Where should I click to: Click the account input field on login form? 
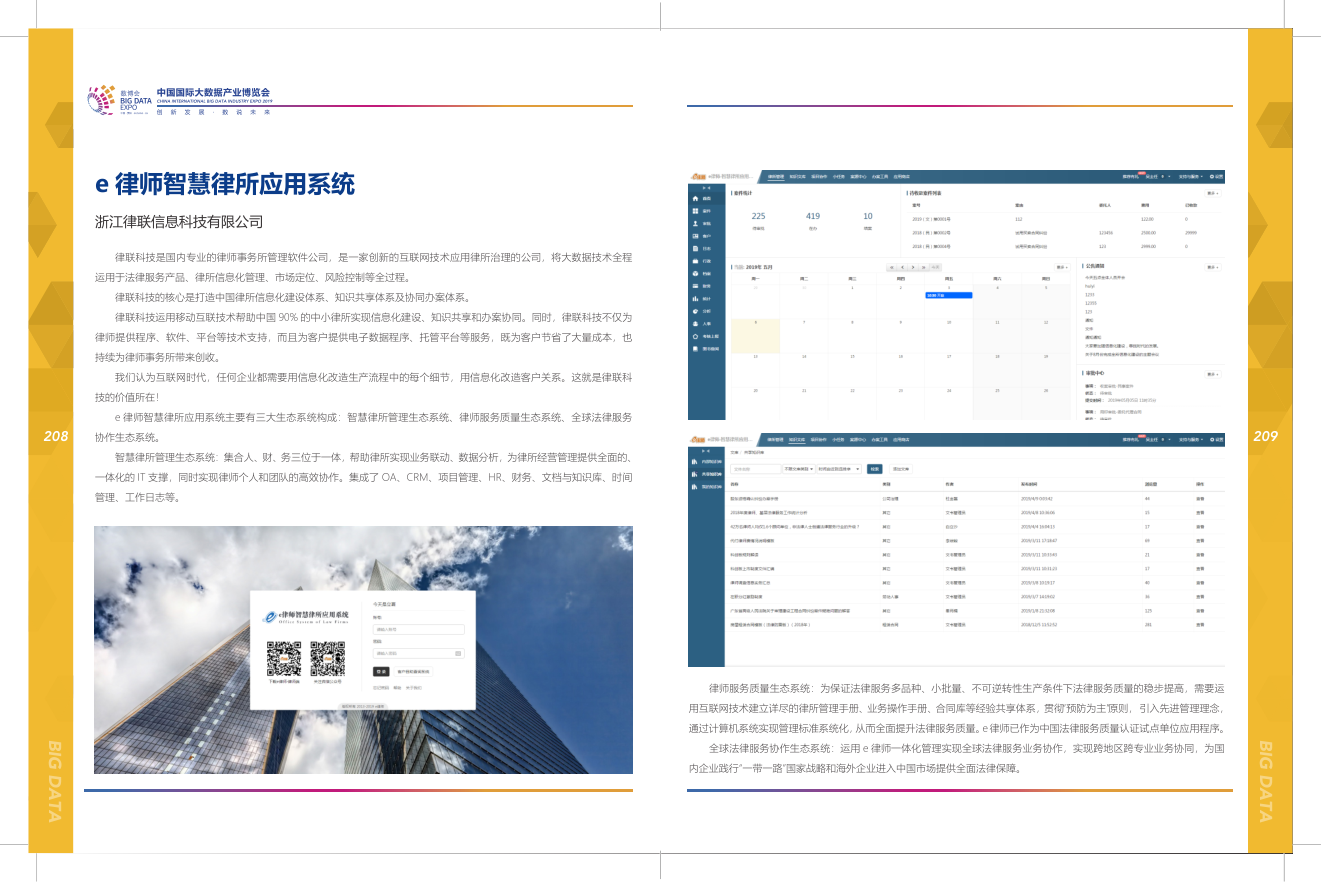418,629
